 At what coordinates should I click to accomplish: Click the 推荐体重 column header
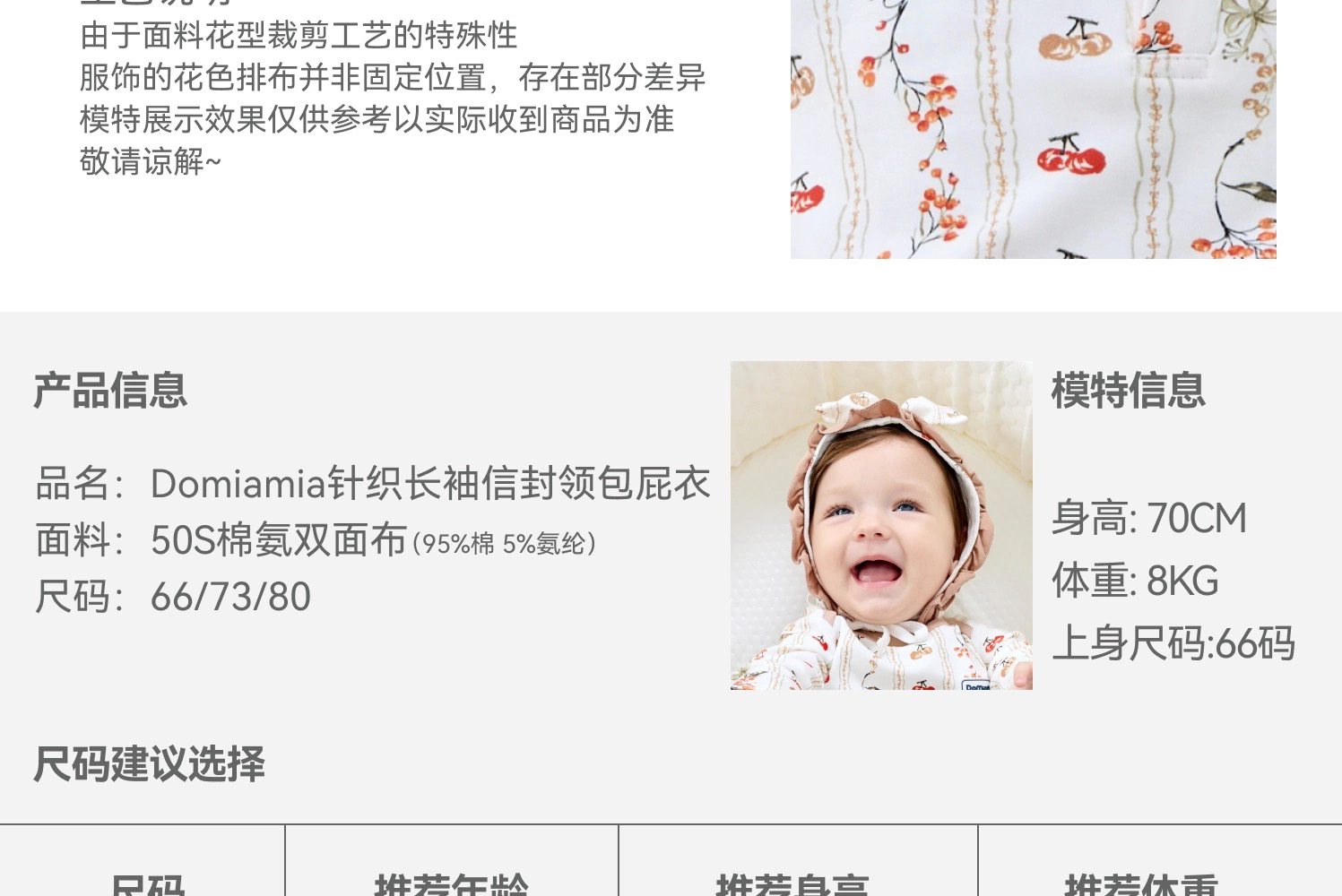[1141, 883]
